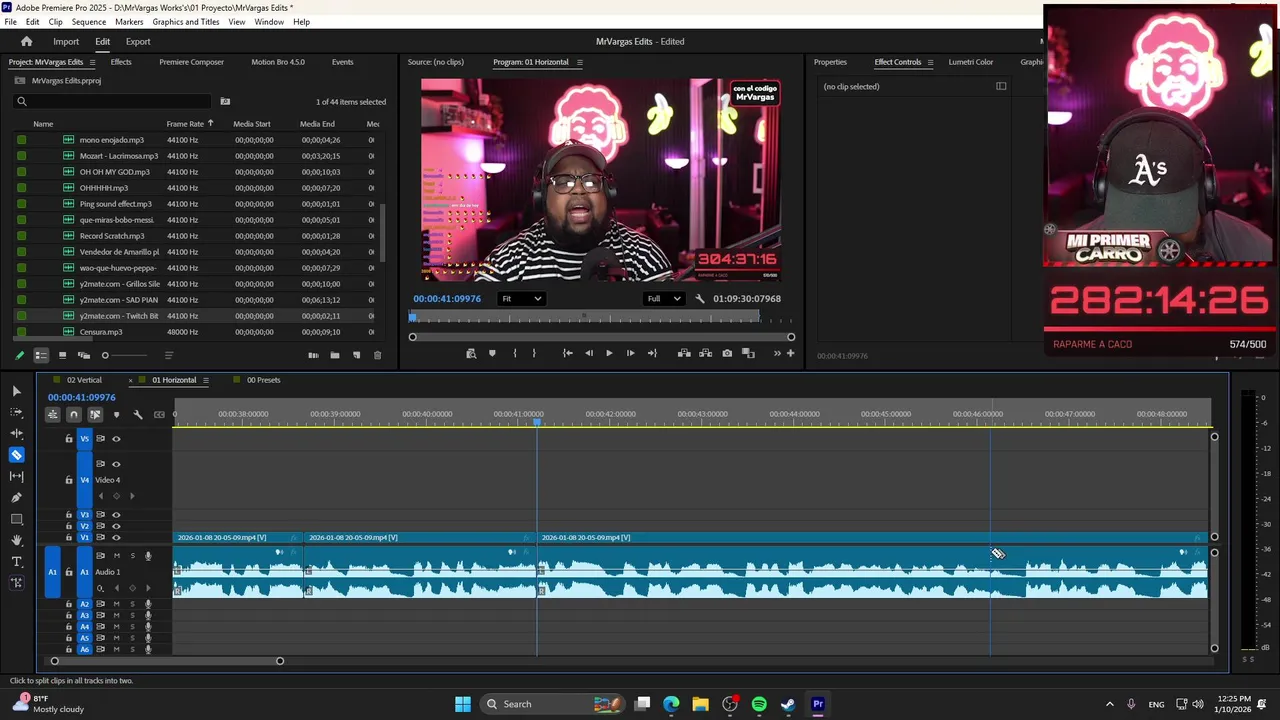Click Comparison View icon in Program Monitor
The height and width of the screenshot is (720, 1280).
point(748,353)
